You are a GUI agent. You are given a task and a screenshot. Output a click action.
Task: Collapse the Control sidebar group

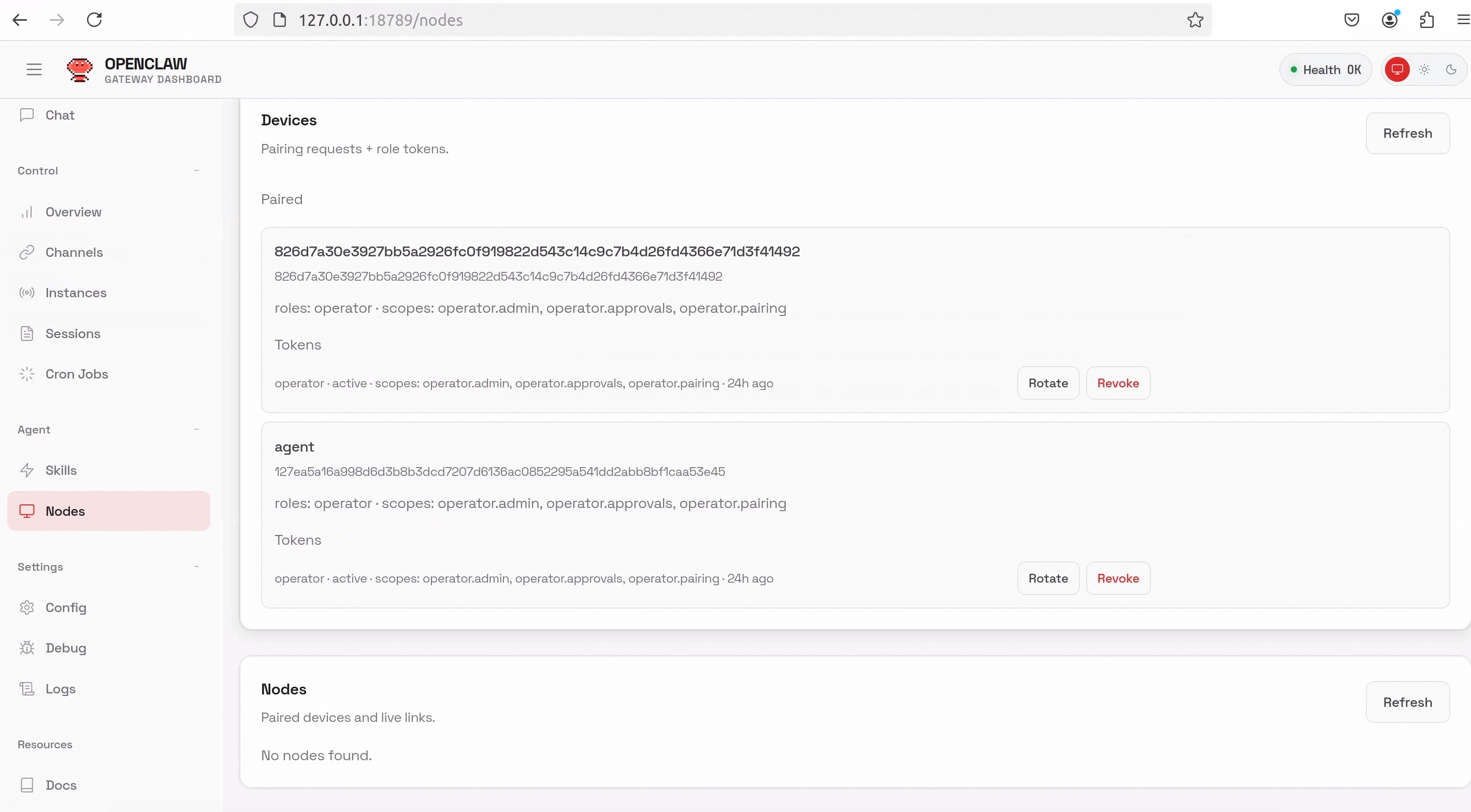[196, 171]
